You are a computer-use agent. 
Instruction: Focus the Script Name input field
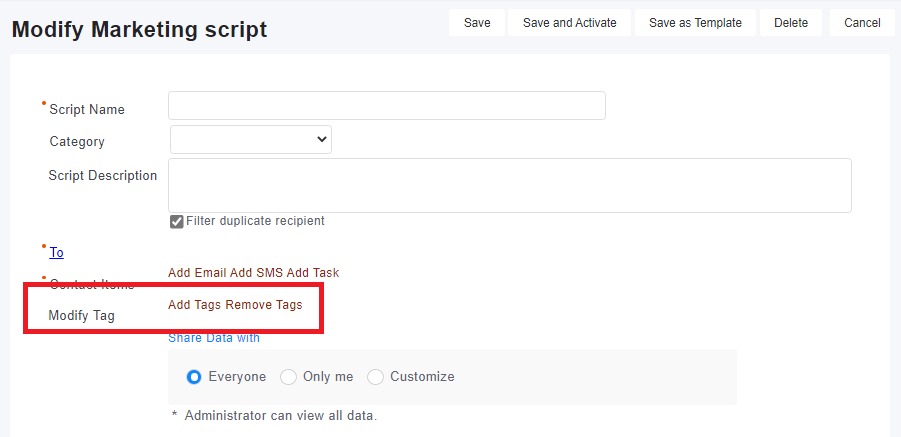(x=386, y=106)
